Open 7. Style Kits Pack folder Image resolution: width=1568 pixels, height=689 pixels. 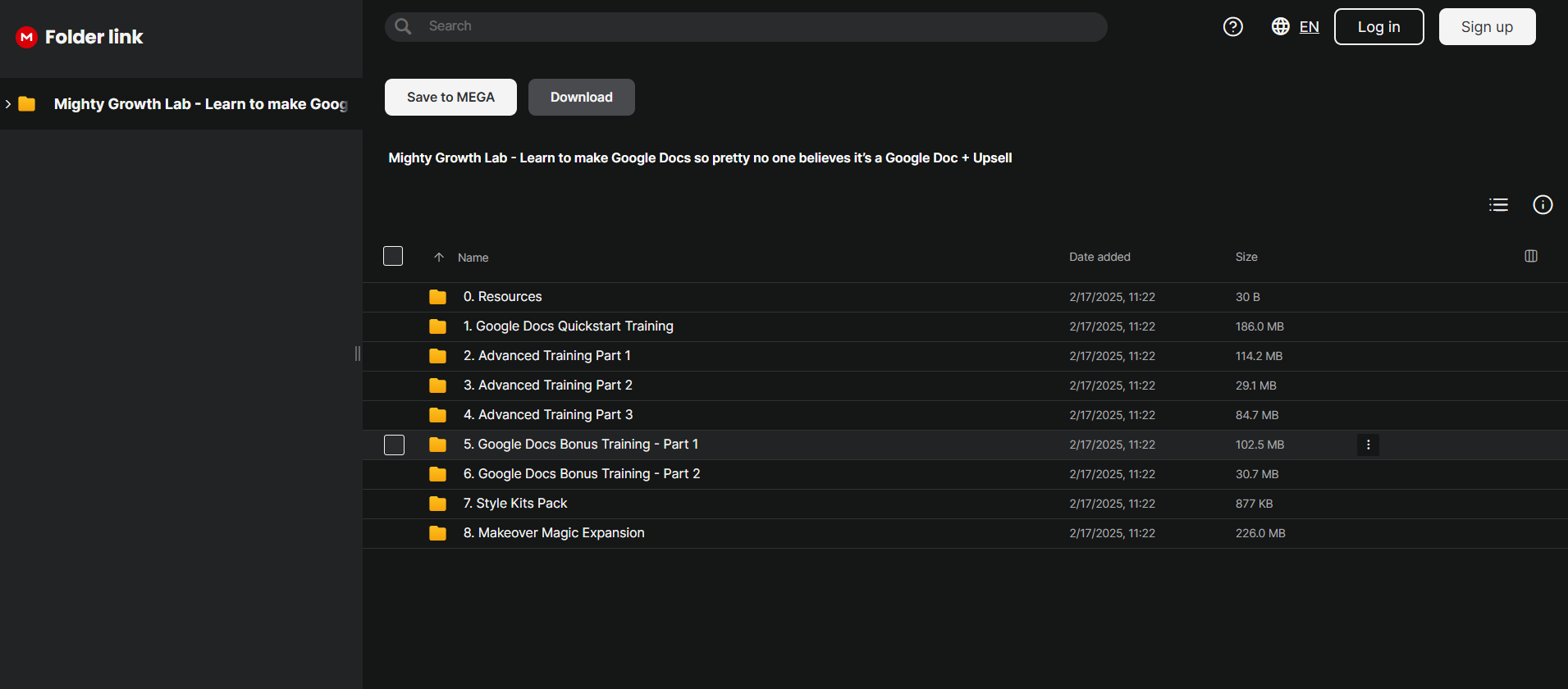[515, 504]
